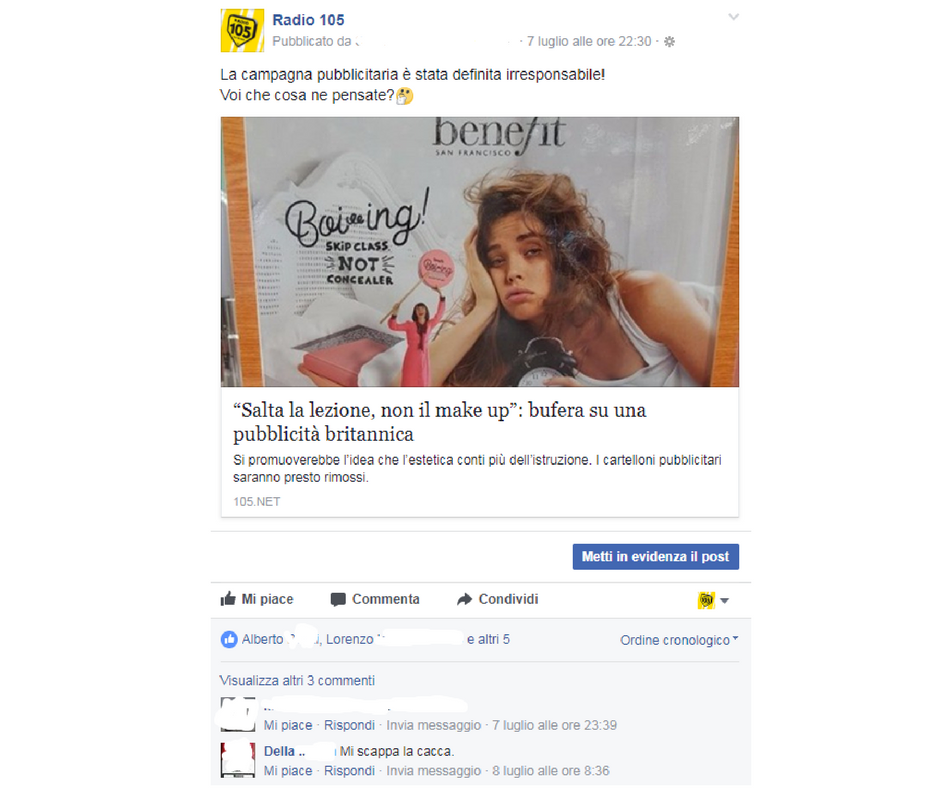Click the post timestamp 7 luglio 22:30
The width and height of the screenshot is (940, 788).
[x=589, y=41]
